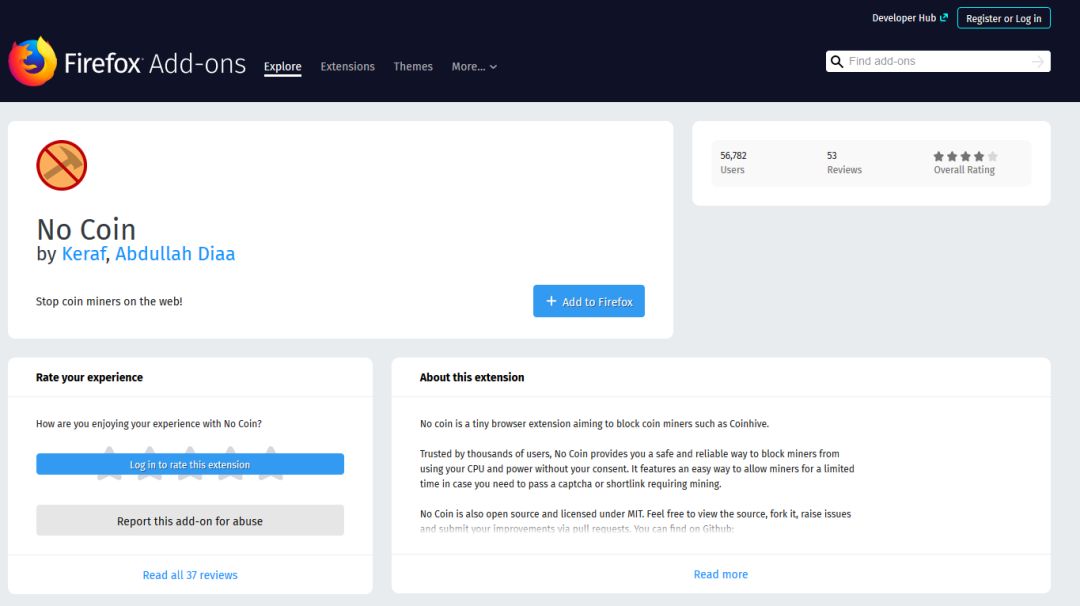Open the Themes tab
The height and width of the screenshot is (606, 1080).
pos(413,67)
